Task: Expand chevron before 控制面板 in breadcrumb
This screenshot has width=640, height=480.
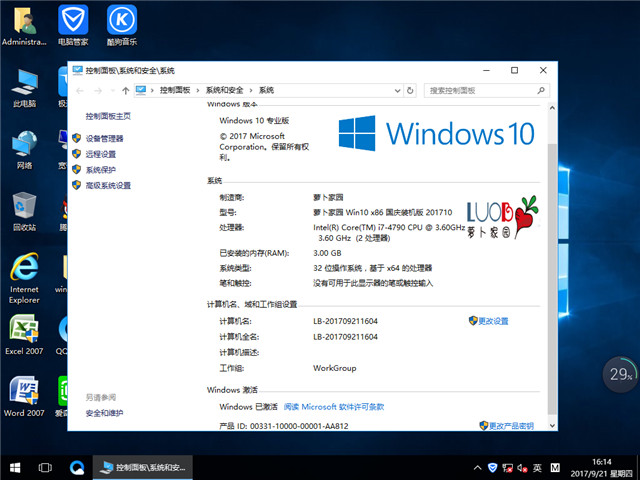Action: click(152, 91)
